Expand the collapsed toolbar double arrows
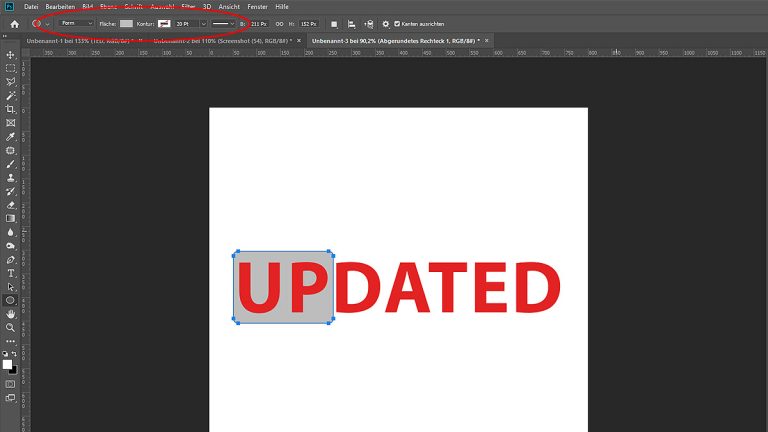768x432 pixels. click(5, 36)
